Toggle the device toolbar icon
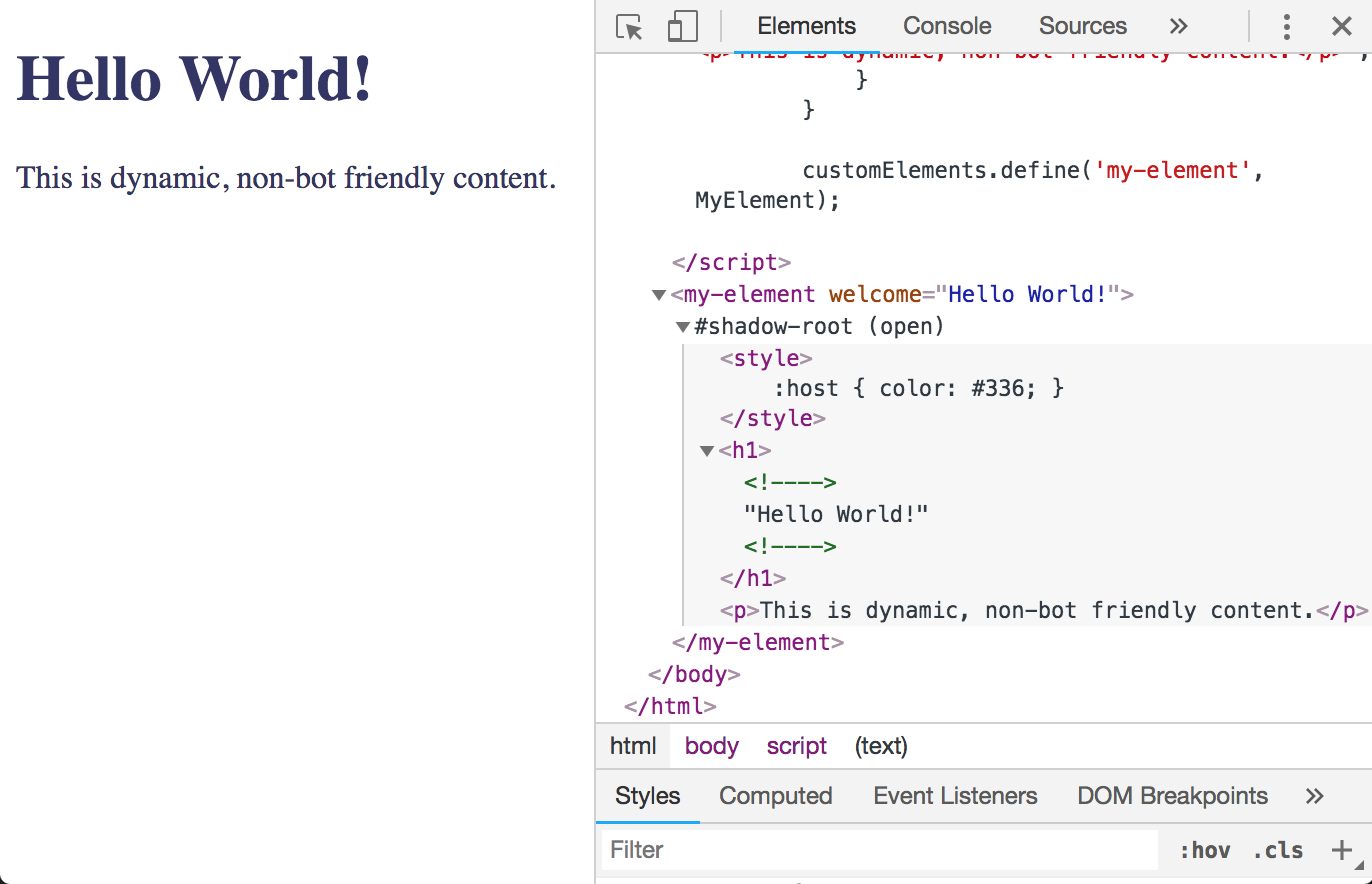This screenshot has height=884, width=1372. pyautogui.click(x=682, y=27)
